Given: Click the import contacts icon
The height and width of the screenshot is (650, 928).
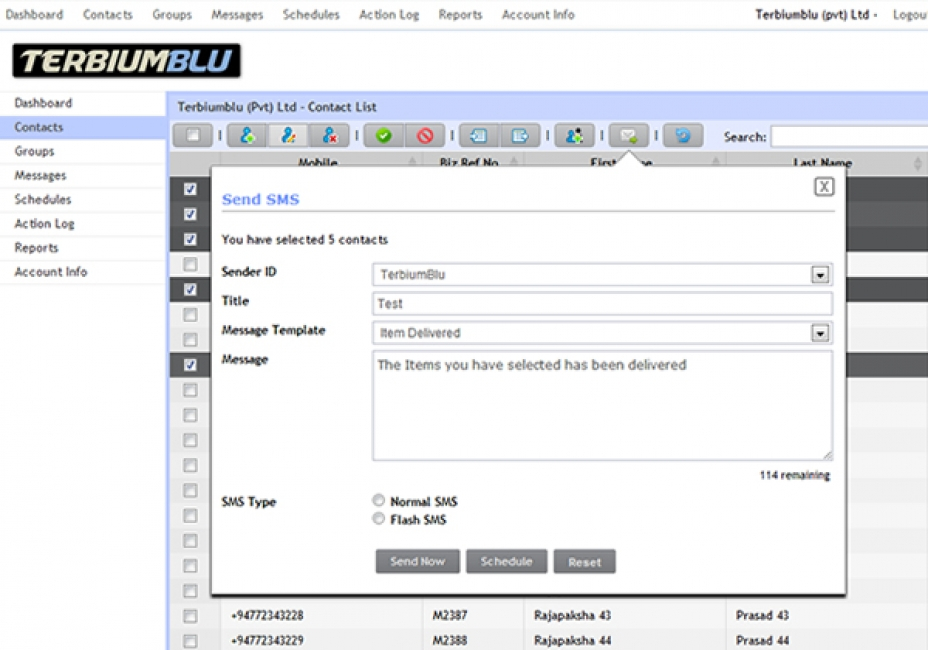Looking at the screenshot, I should click(479, 136).
